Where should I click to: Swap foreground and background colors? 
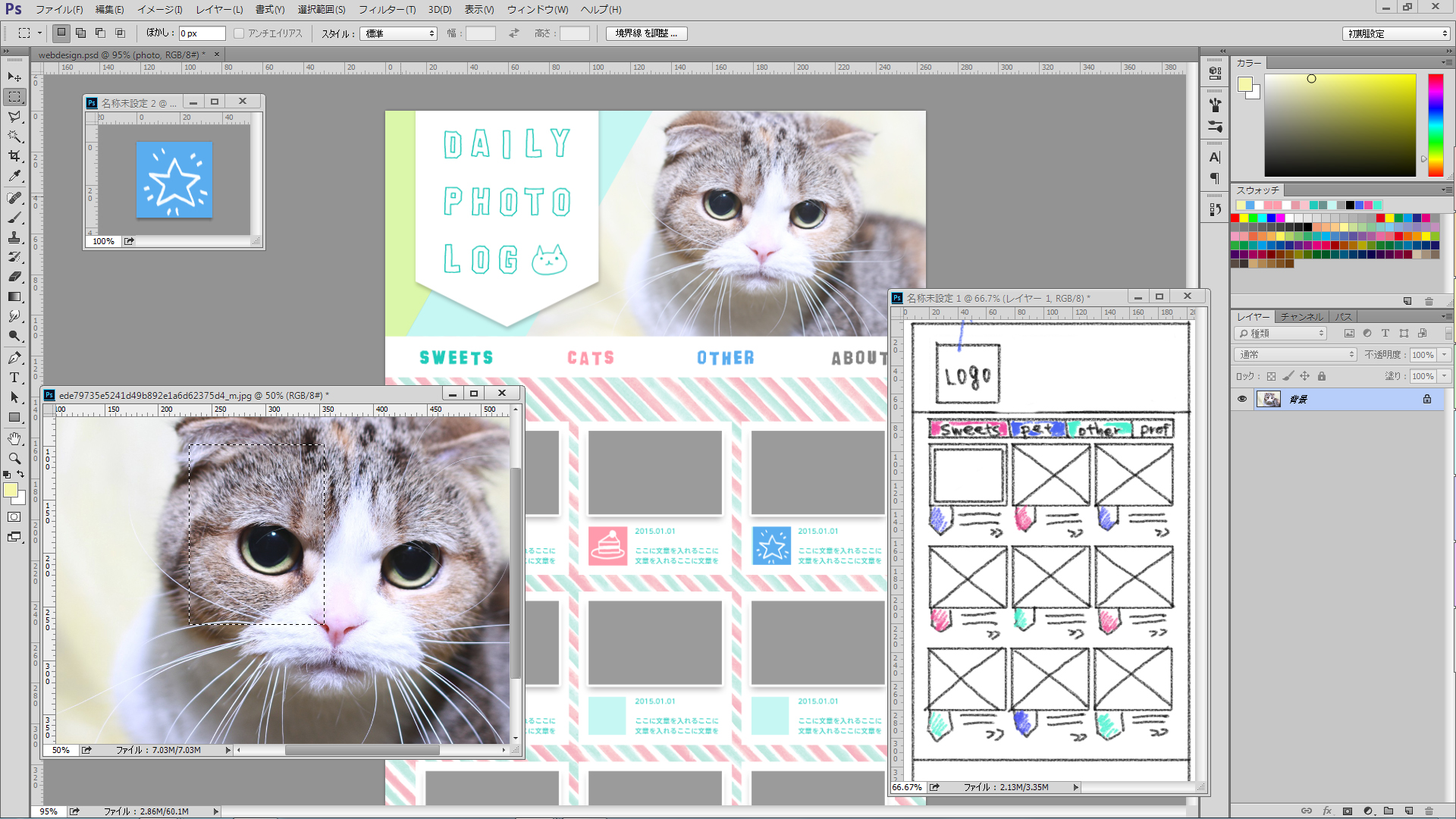tap(21, 474)
